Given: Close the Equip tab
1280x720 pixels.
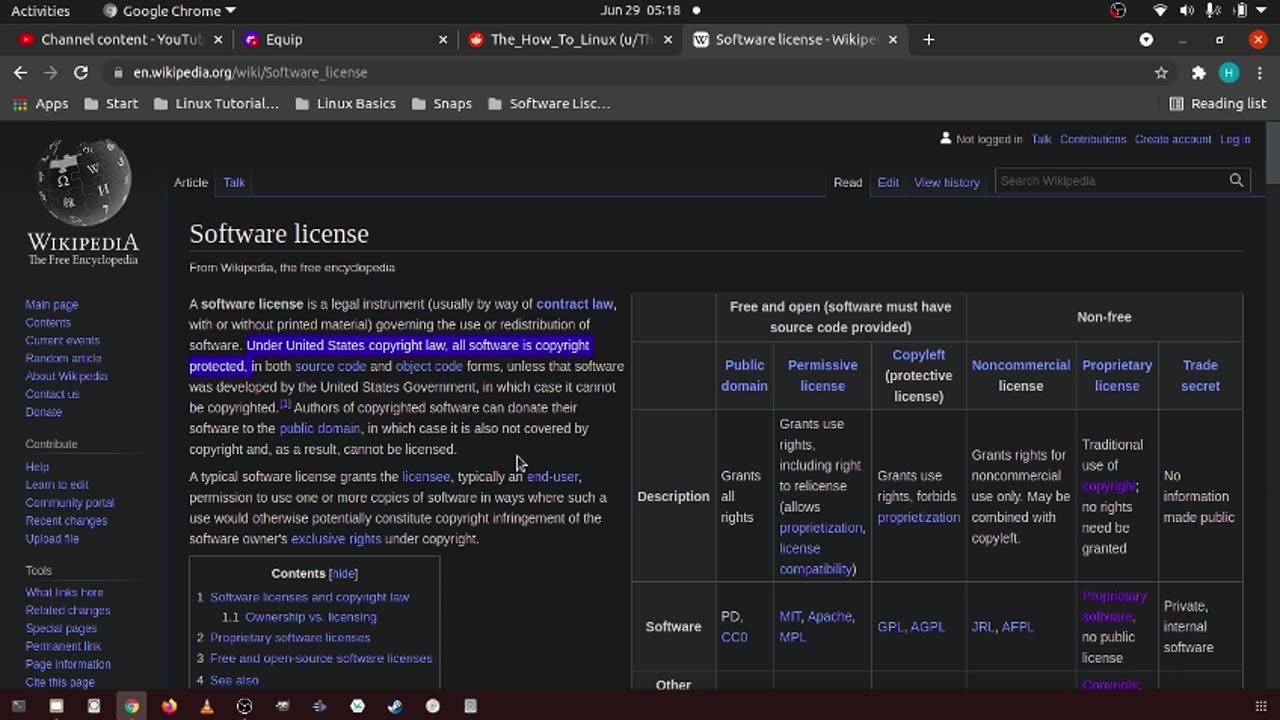Looking at the screenshot, I should [443, 40].
